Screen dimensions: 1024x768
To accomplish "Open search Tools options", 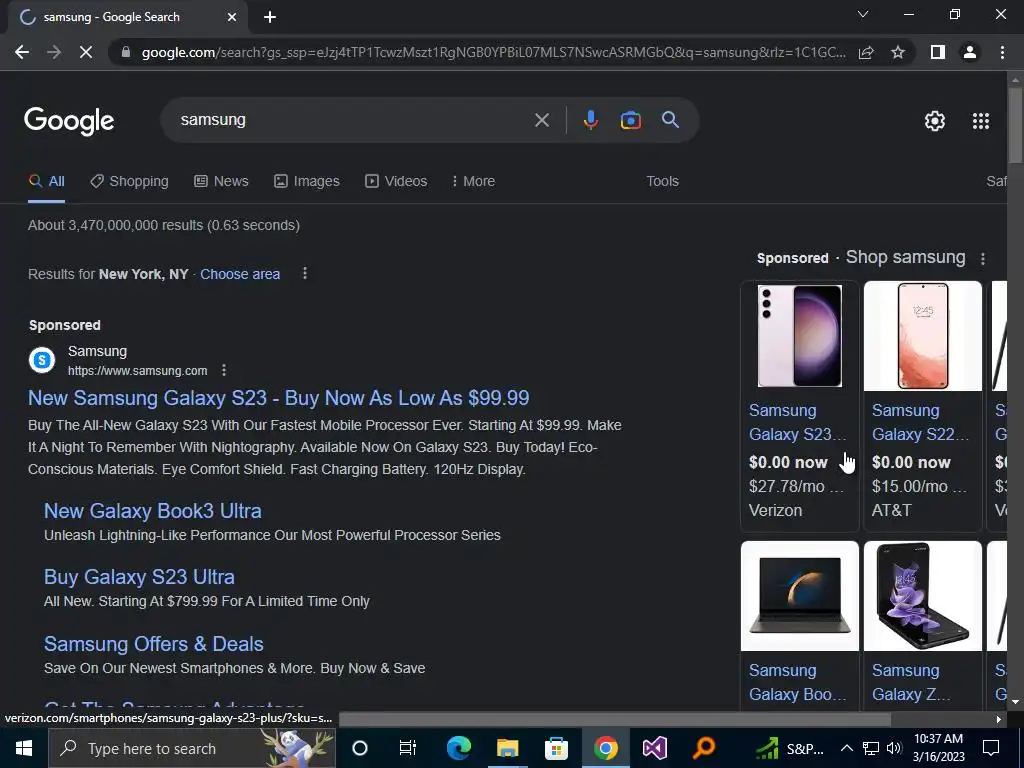I will (x=662, y=181).
